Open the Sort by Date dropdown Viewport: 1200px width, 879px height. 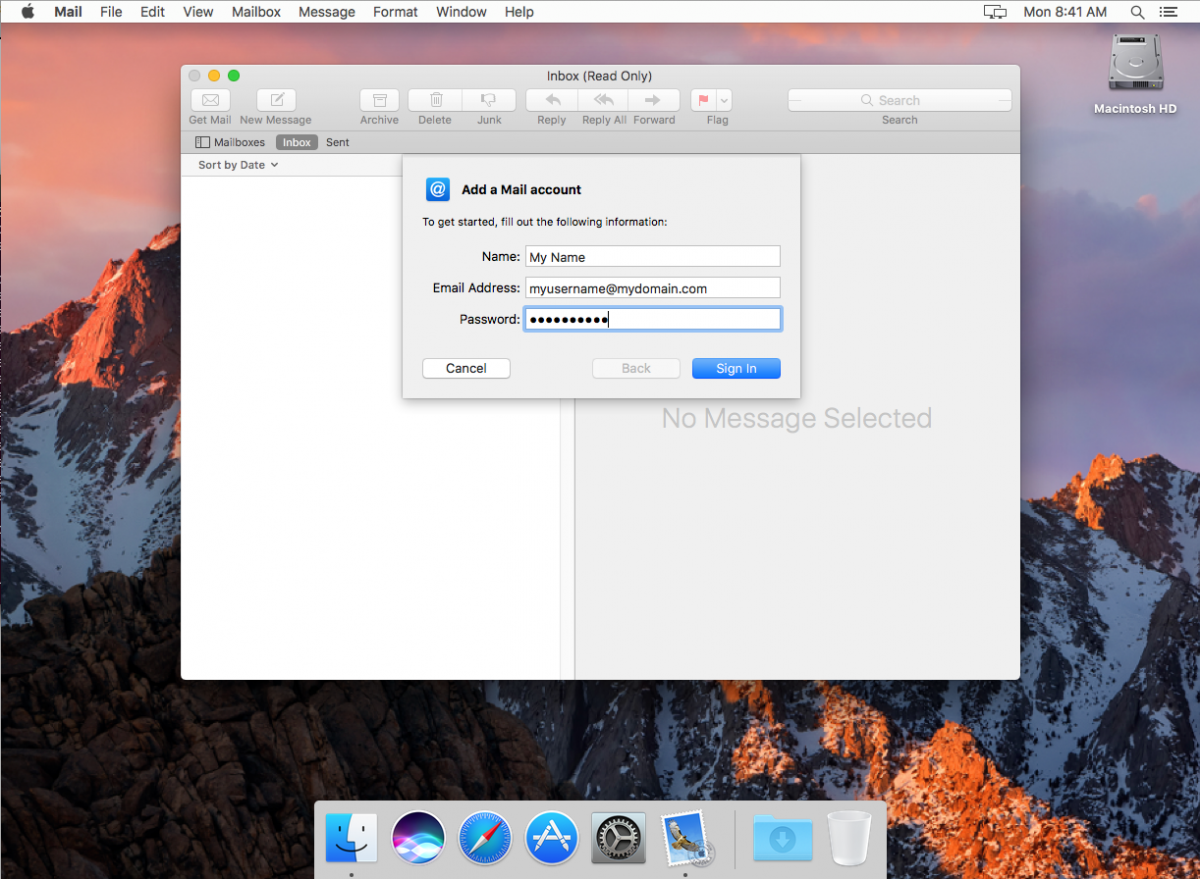pyautogui.click(x=238, y=165)
